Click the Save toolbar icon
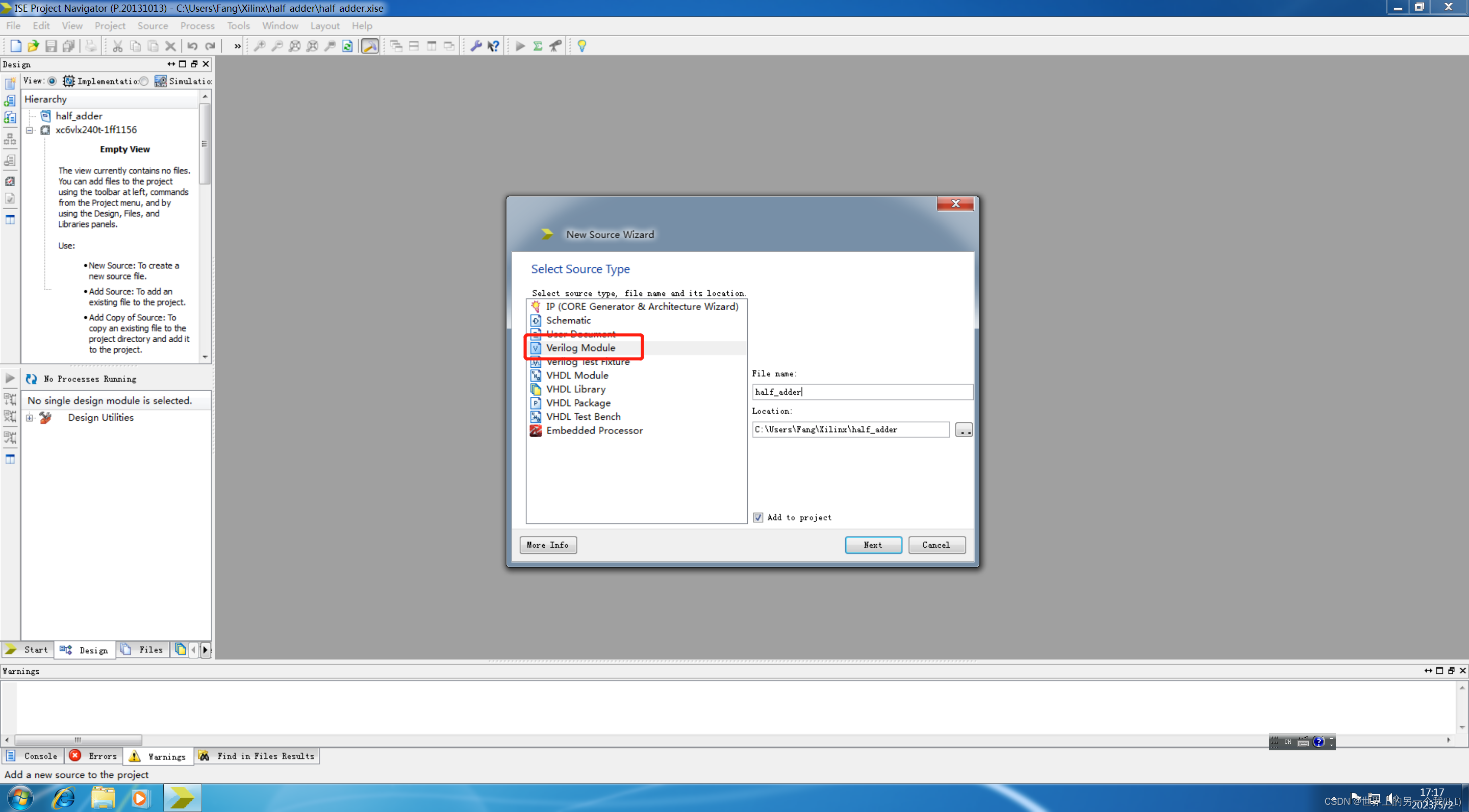This screenshot has height=812, width=1469. click(51, 46)
